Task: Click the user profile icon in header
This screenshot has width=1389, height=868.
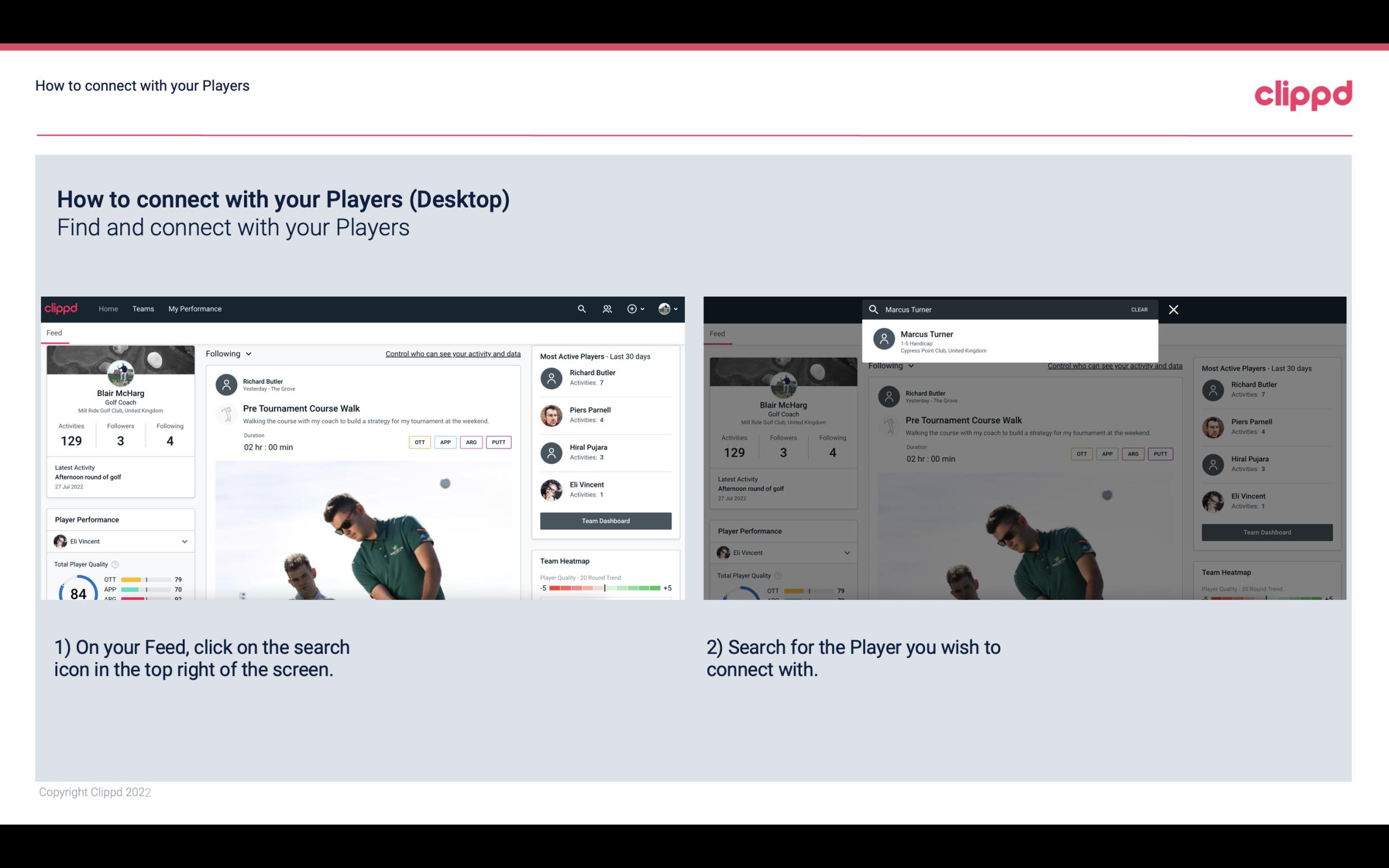Action: click(x=665, y=308)
